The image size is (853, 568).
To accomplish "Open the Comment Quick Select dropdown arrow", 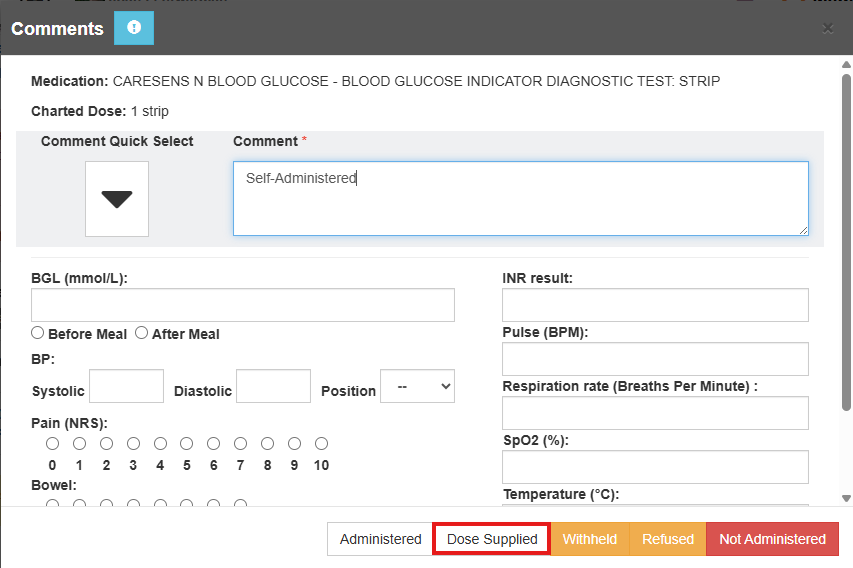I will (117, 199).
